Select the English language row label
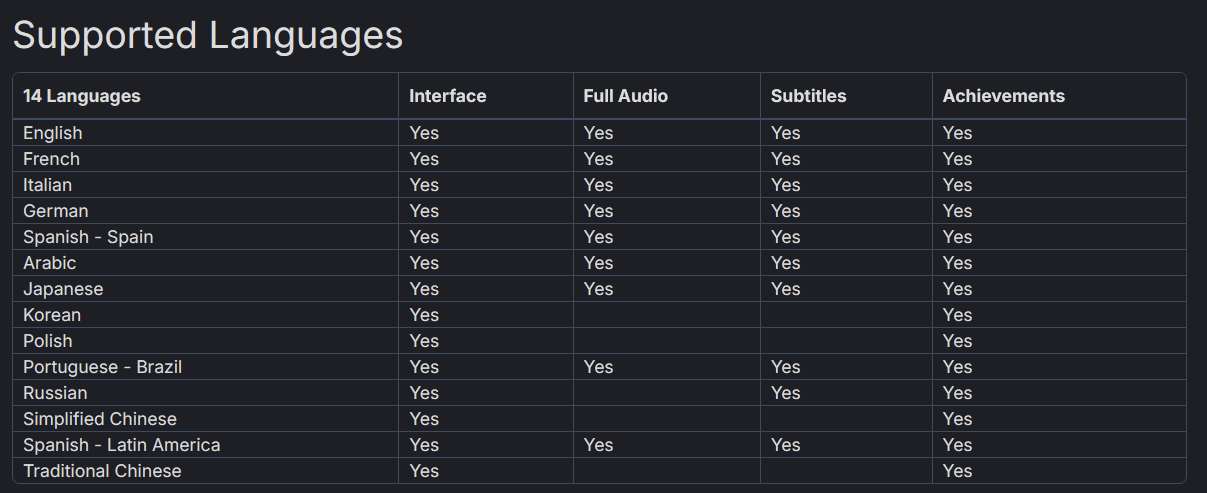 tap(53, 133)
